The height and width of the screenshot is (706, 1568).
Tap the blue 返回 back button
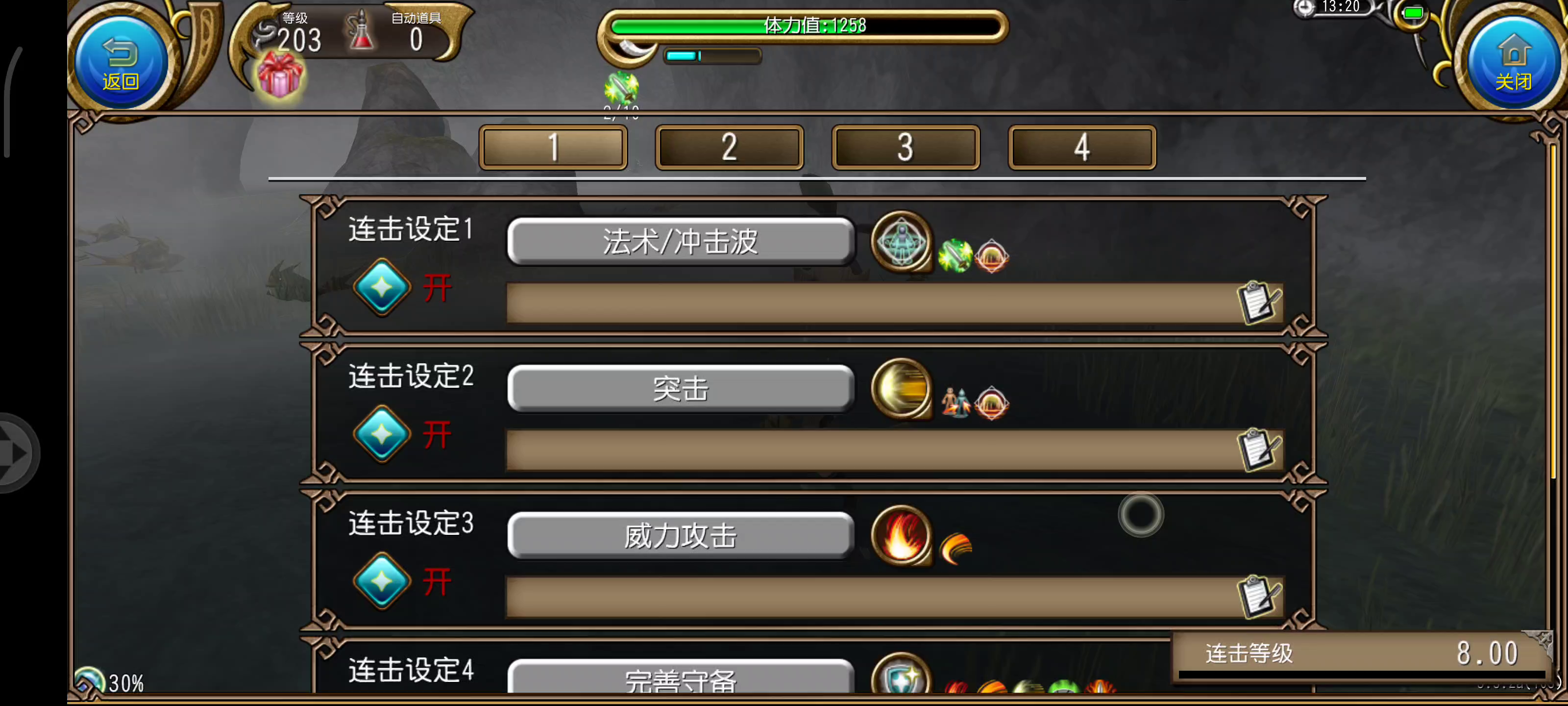121,61
